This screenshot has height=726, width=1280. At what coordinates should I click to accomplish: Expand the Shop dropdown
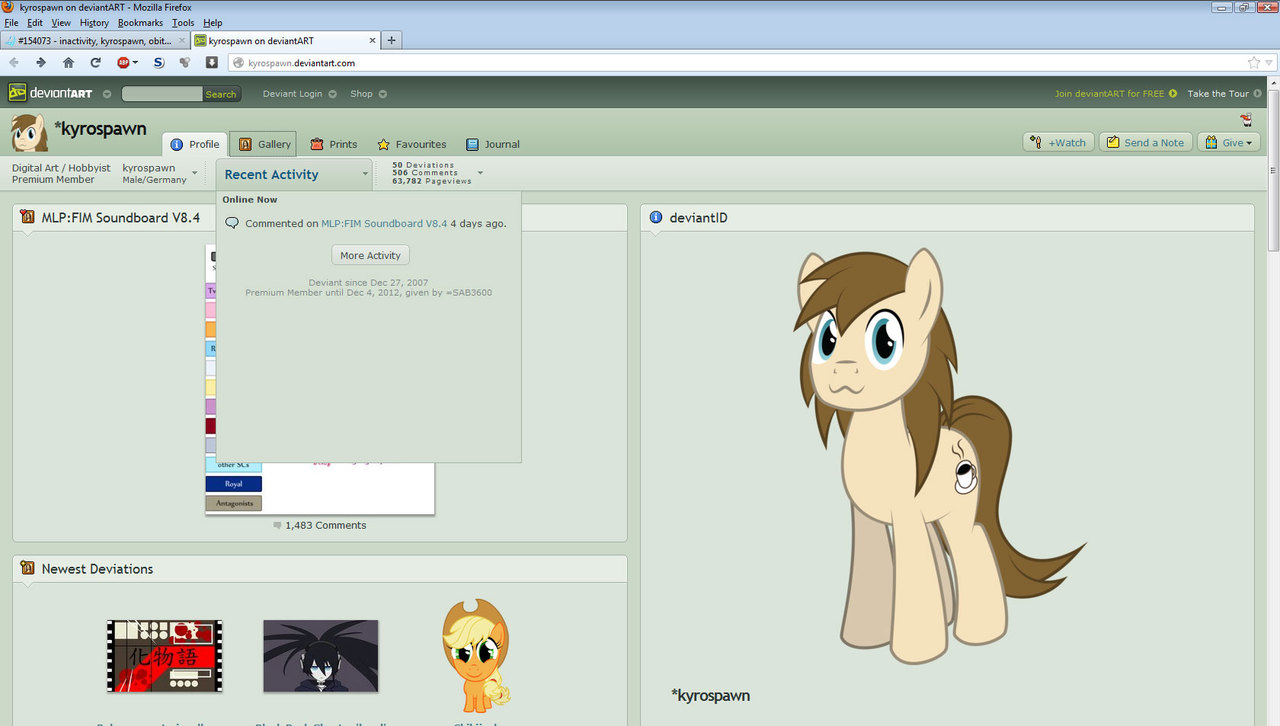(x=382, y=94)
